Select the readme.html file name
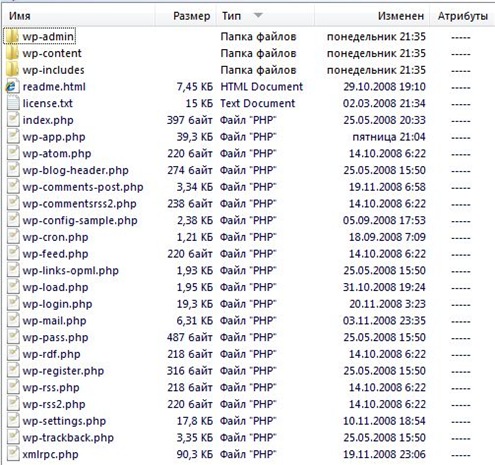This screenshot has height=465, width=495. (54, 87)
